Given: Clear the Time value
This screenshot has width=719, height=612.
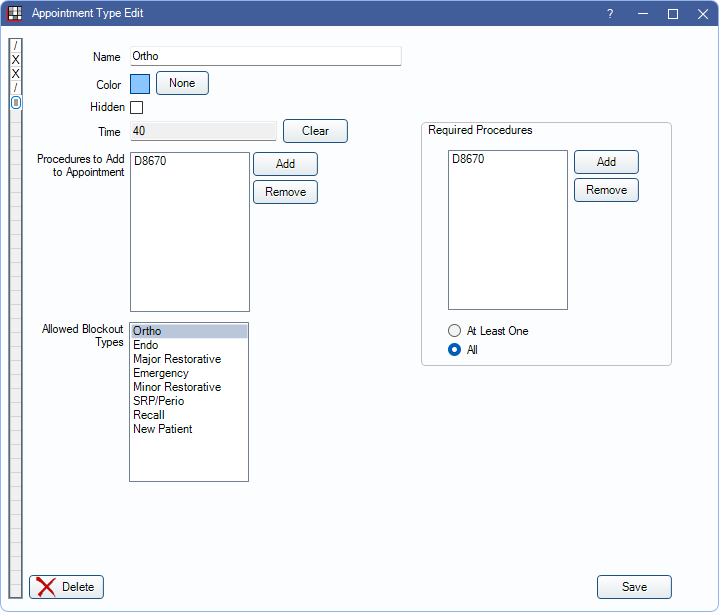Looking at the screenshot, I should pos(315,131).
